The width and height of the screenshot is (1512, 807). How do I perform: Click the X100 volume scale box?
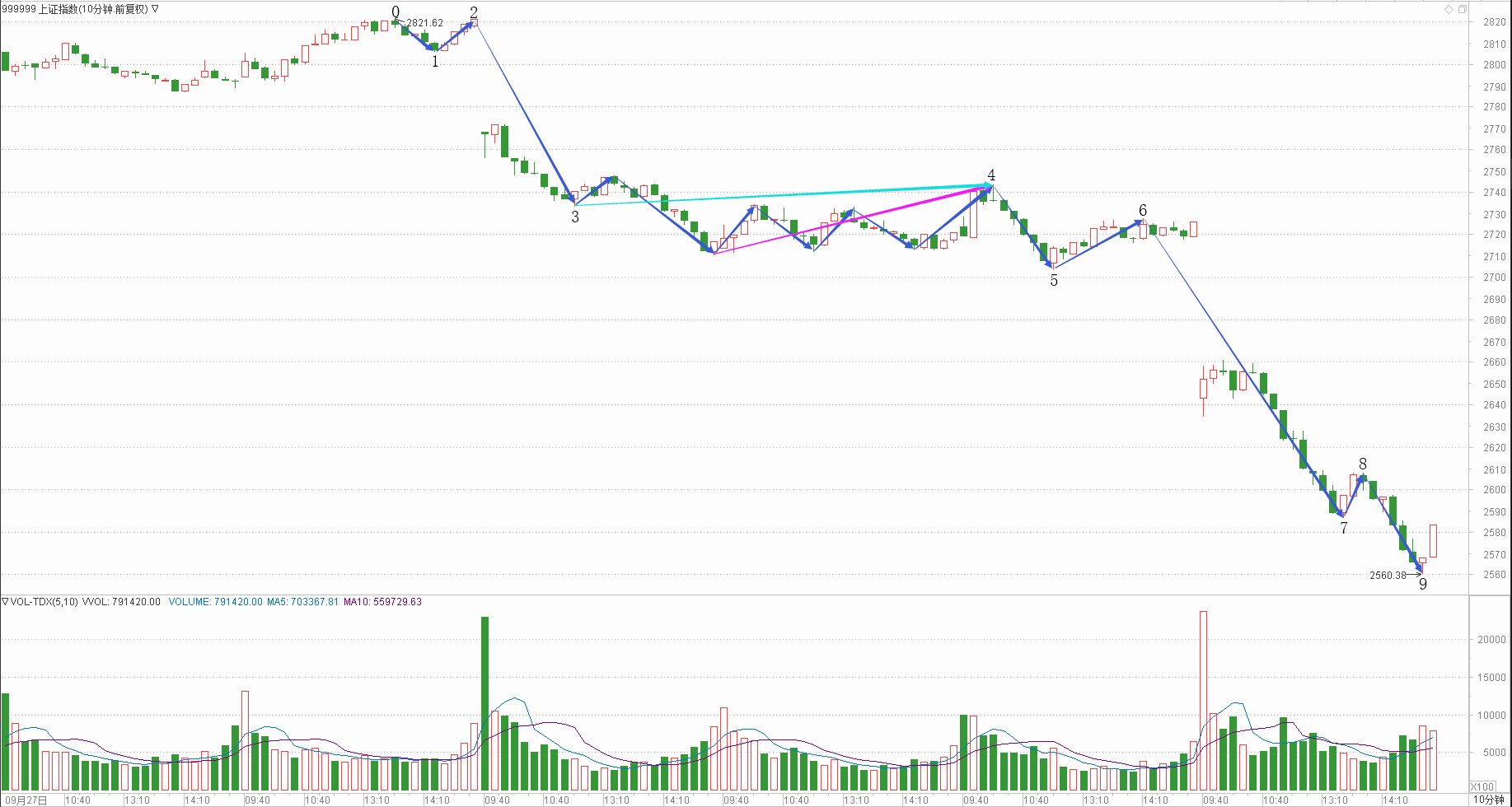[x=1482, y=786]
